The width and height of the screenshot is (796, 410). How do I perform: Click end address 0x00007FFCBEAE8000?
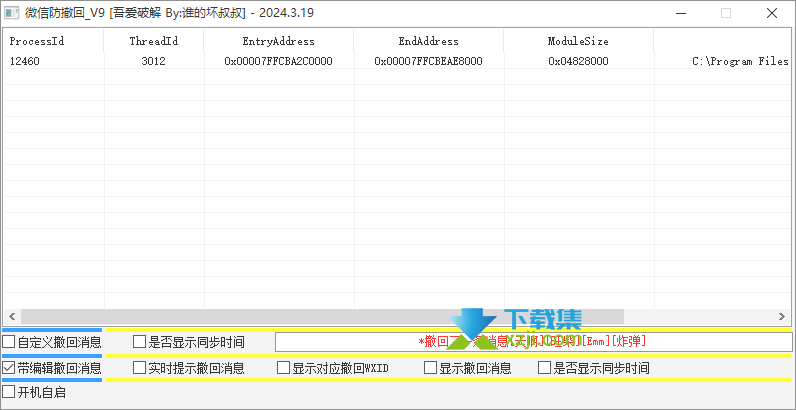point(428,61)
